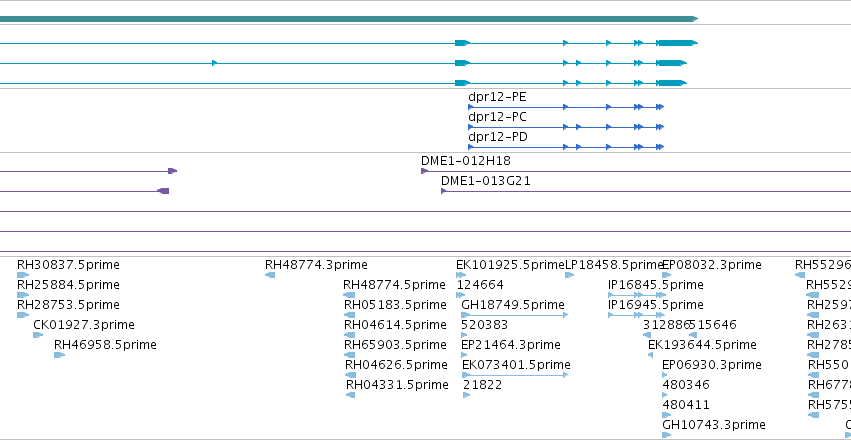This screenshot has height=440, width=851.
Task: Select the RH30837.5prime EST arrow glyph
Action: [23, 275]
